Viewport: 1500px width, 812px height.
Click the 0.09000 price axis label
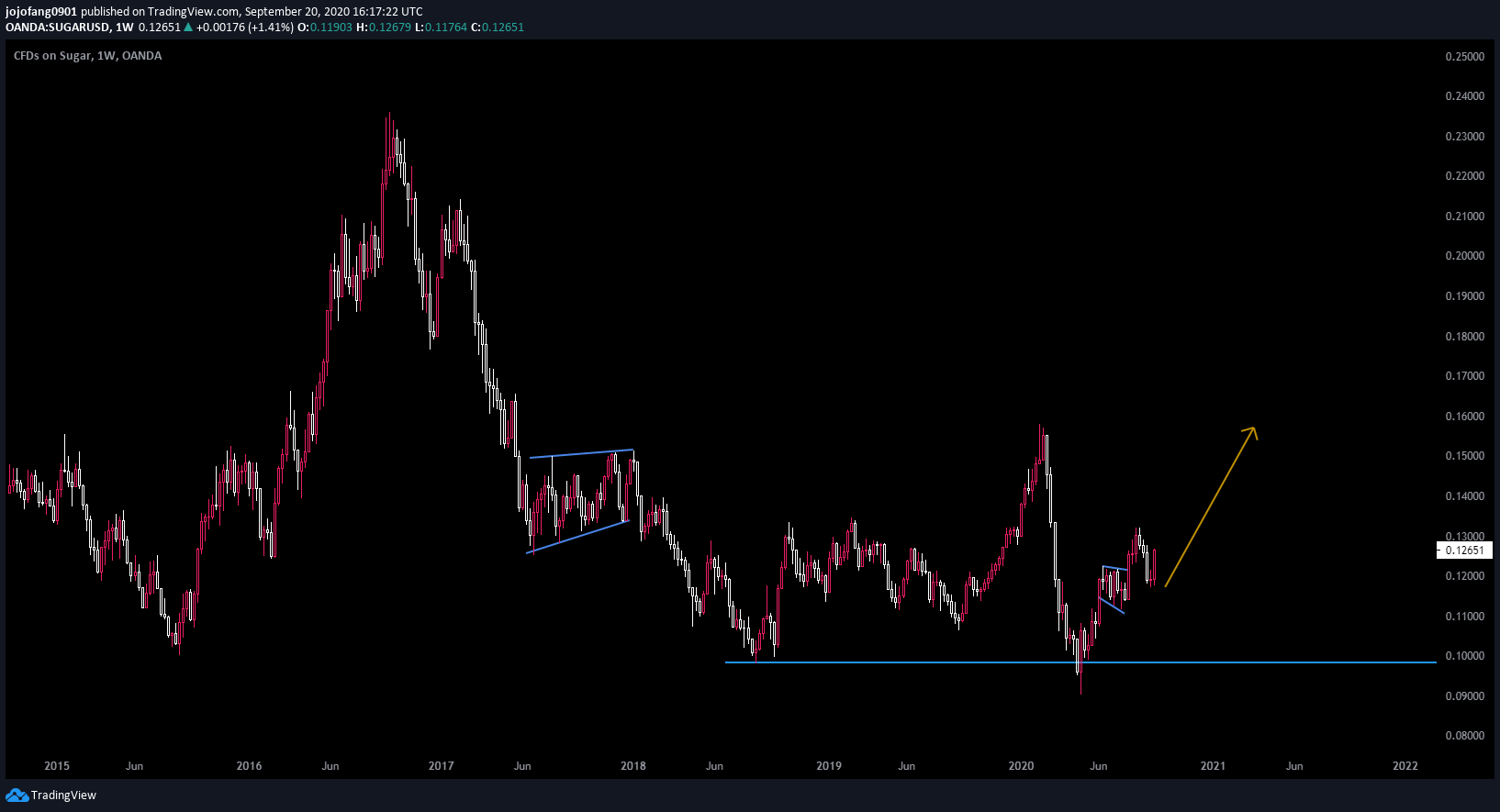[1464, 696]
